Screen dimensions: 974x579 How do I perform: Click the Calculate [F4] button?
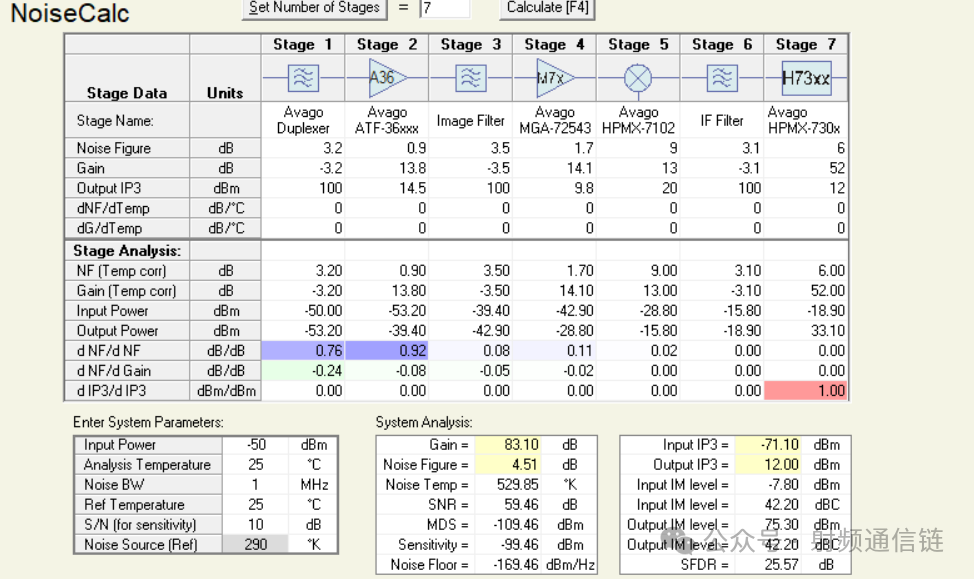click(x=547, y=9)
